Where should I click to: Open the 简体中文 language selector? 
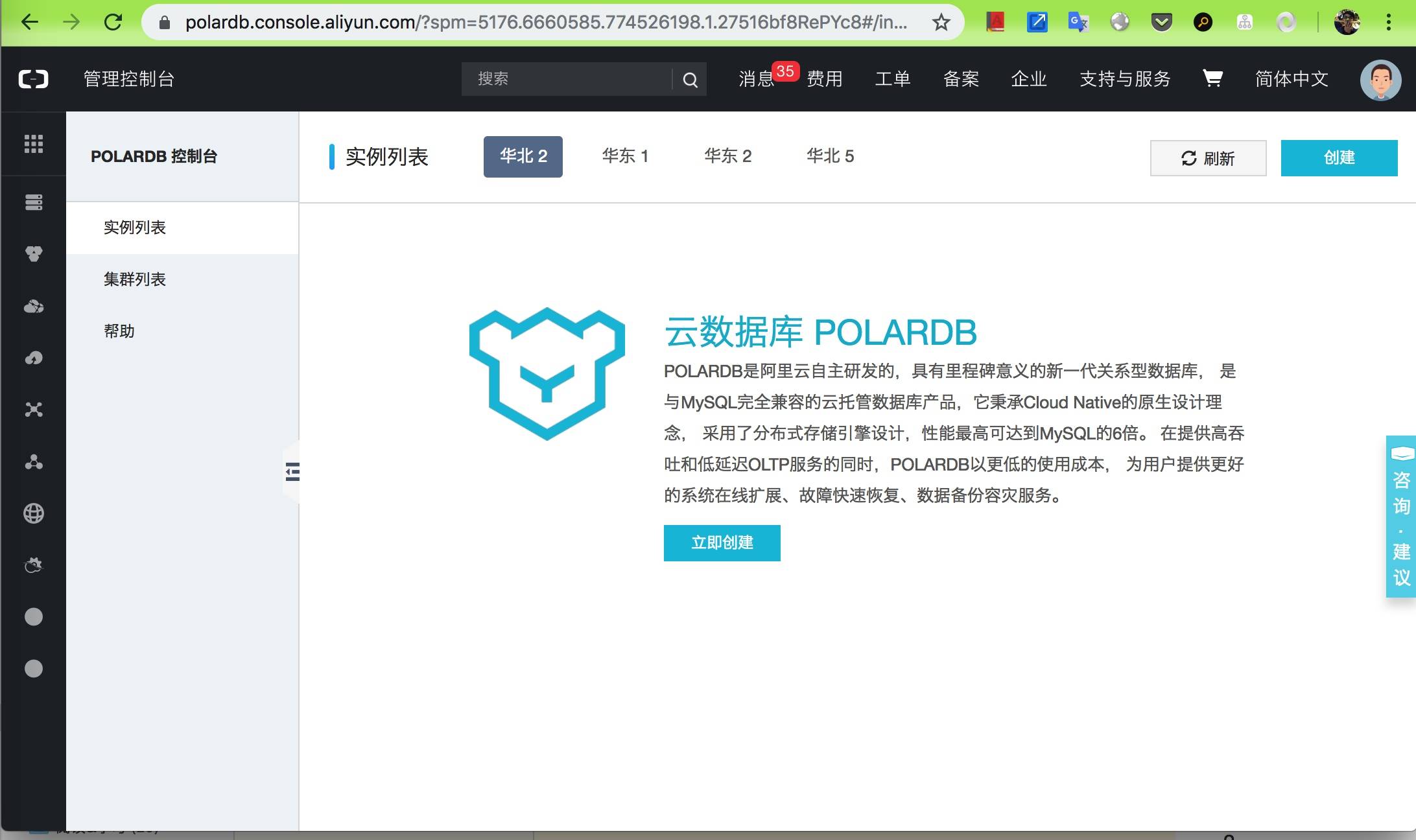point(1292,79)
